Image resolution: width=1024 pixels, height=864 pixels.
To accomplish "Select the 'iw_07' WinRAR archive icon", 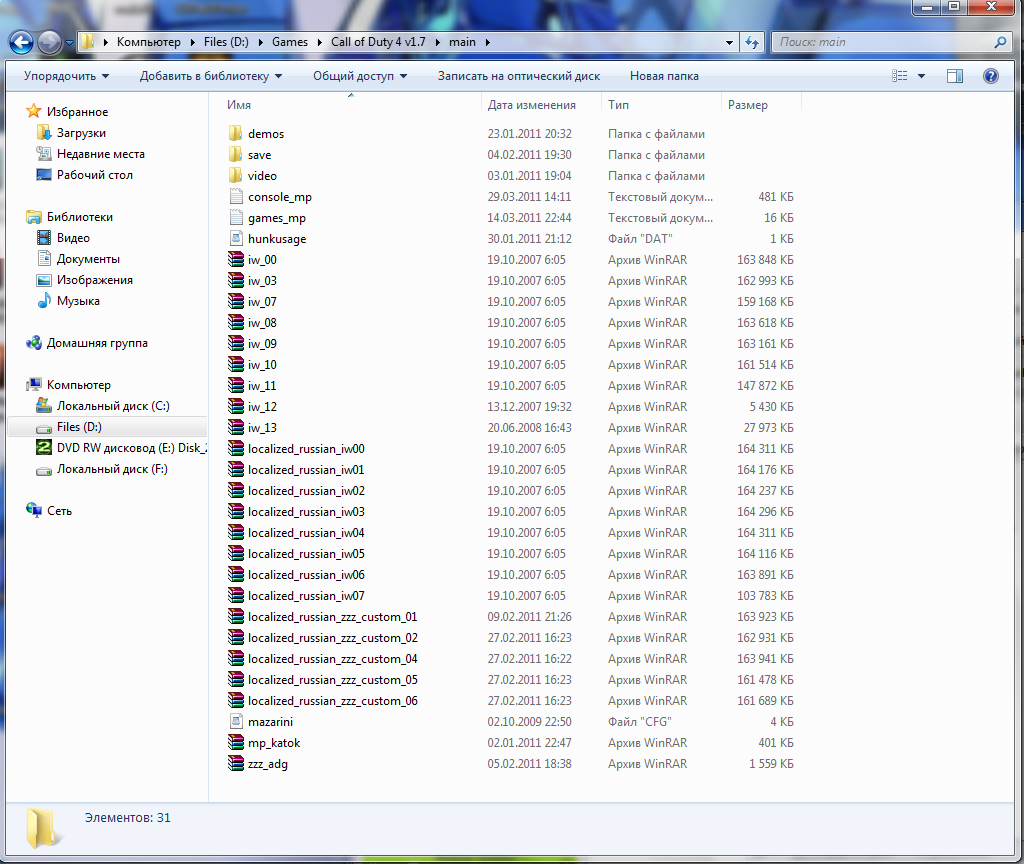I will (x=236, y=301).
